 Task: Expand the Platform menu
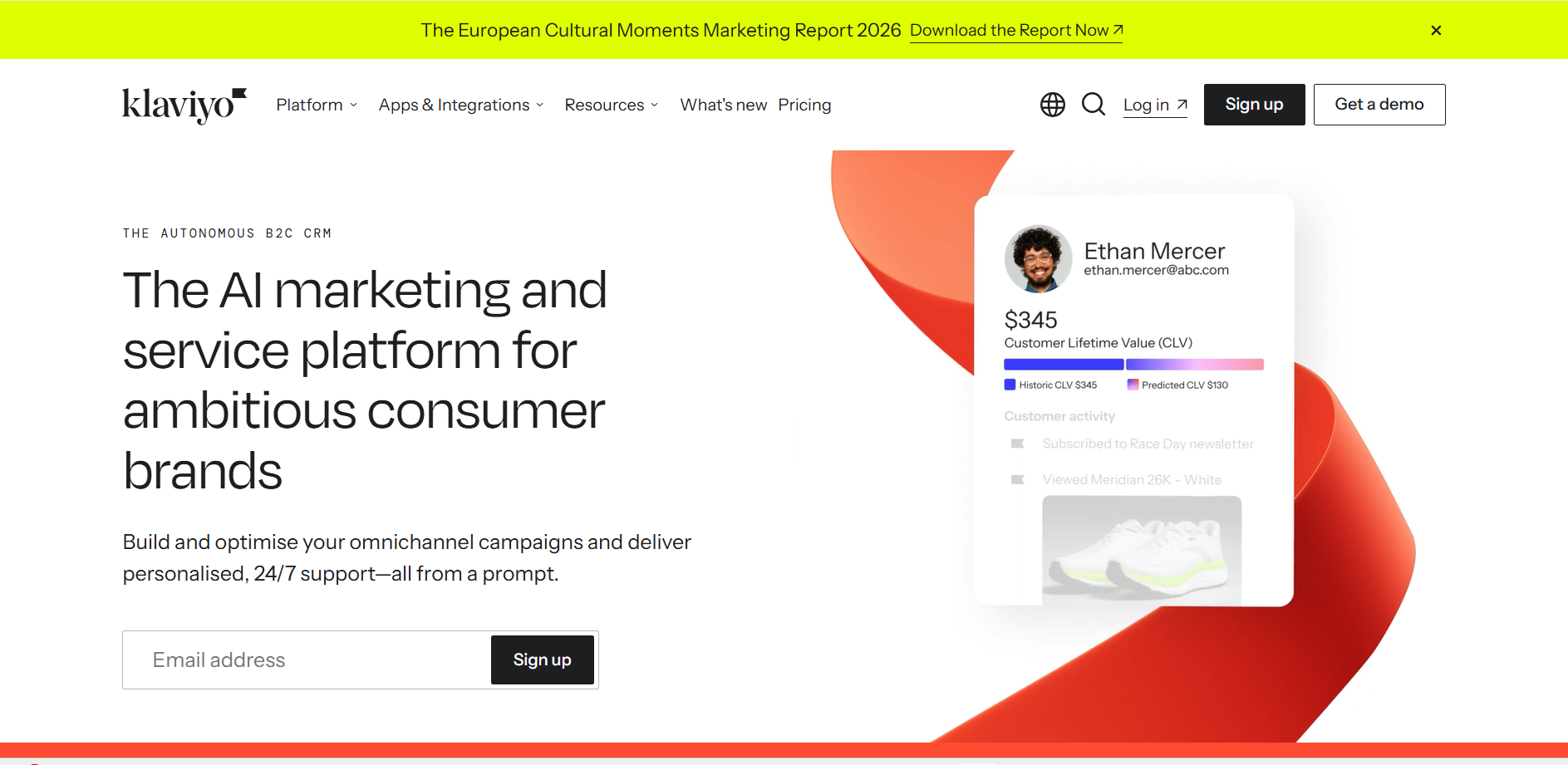coord(317,105)
